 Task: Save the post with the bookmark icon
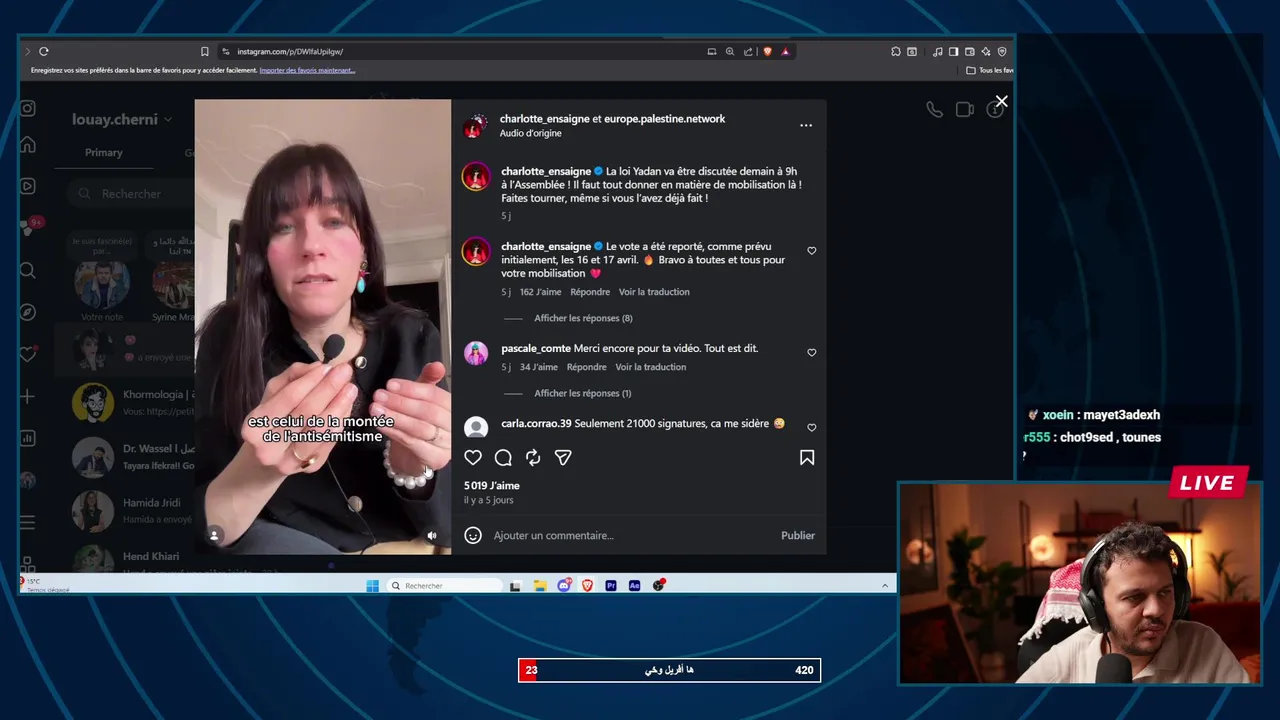coord(807,457)
